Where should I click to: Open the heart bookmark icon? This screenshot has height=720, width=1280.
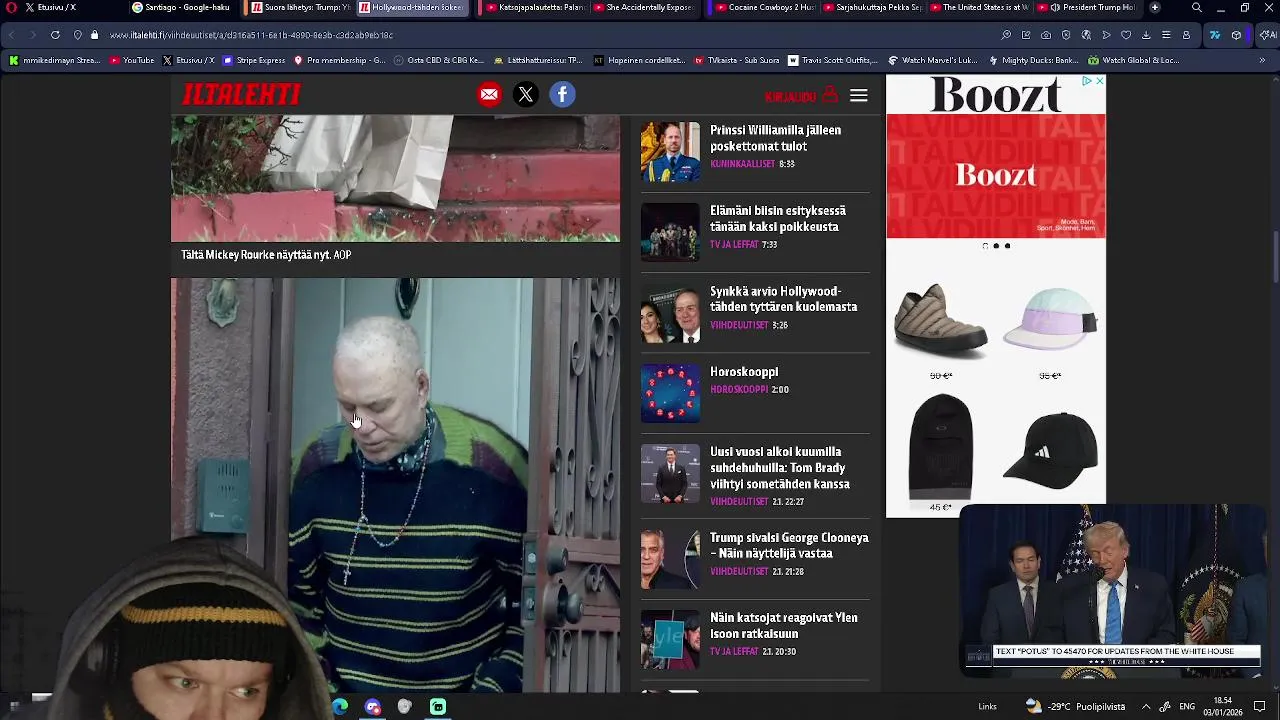(1126, 35)
